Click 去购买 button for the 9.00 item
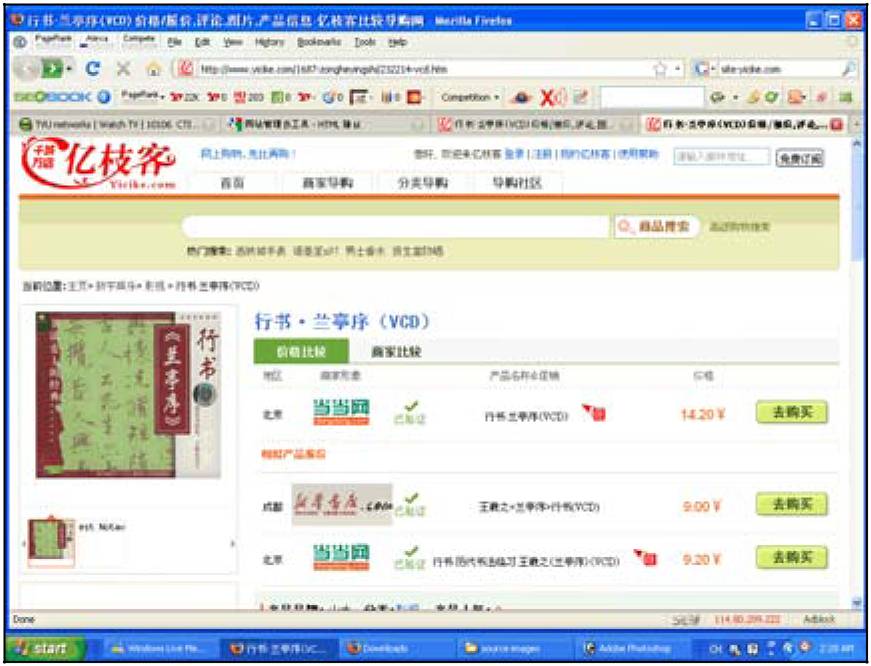The width and height of the screenshot is (871, 666). [792, 504]
